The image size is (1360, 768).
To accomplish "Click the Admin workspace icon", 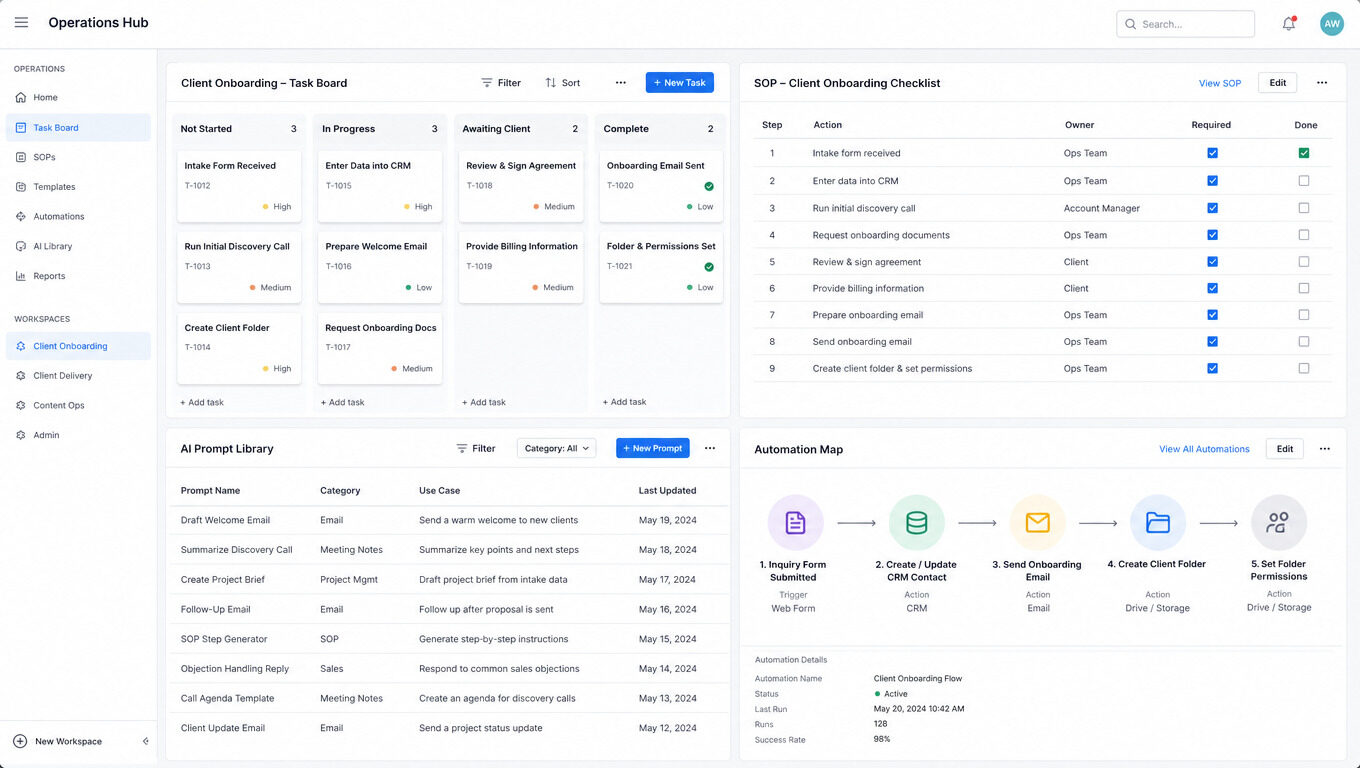I will (x=21, y=435).
